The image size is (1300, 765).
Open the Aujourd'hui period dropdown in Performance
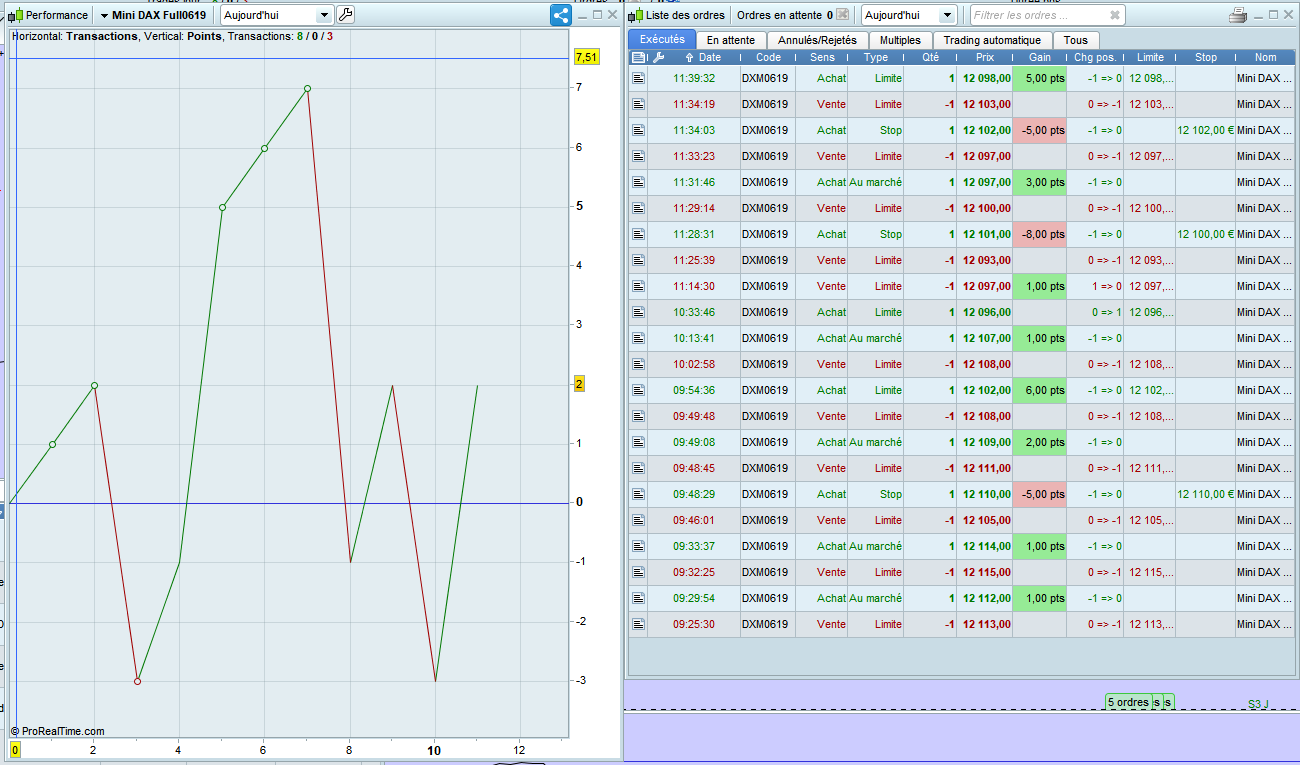pos(324,15)
